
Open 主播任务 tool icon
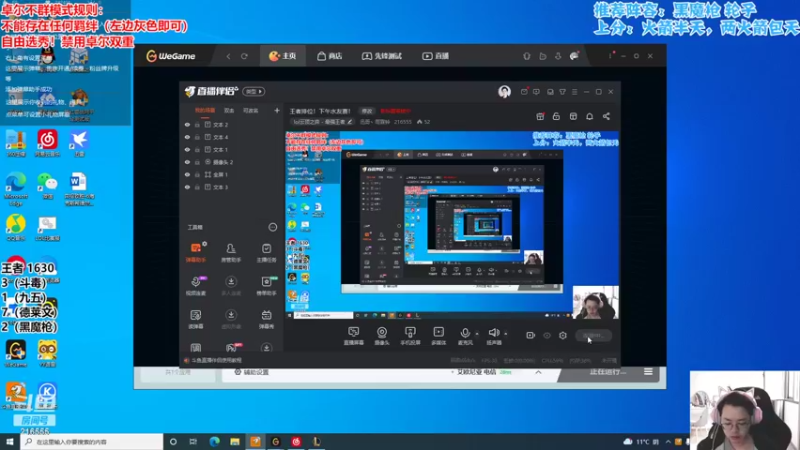pyautogui.click(x=266, y=252)
